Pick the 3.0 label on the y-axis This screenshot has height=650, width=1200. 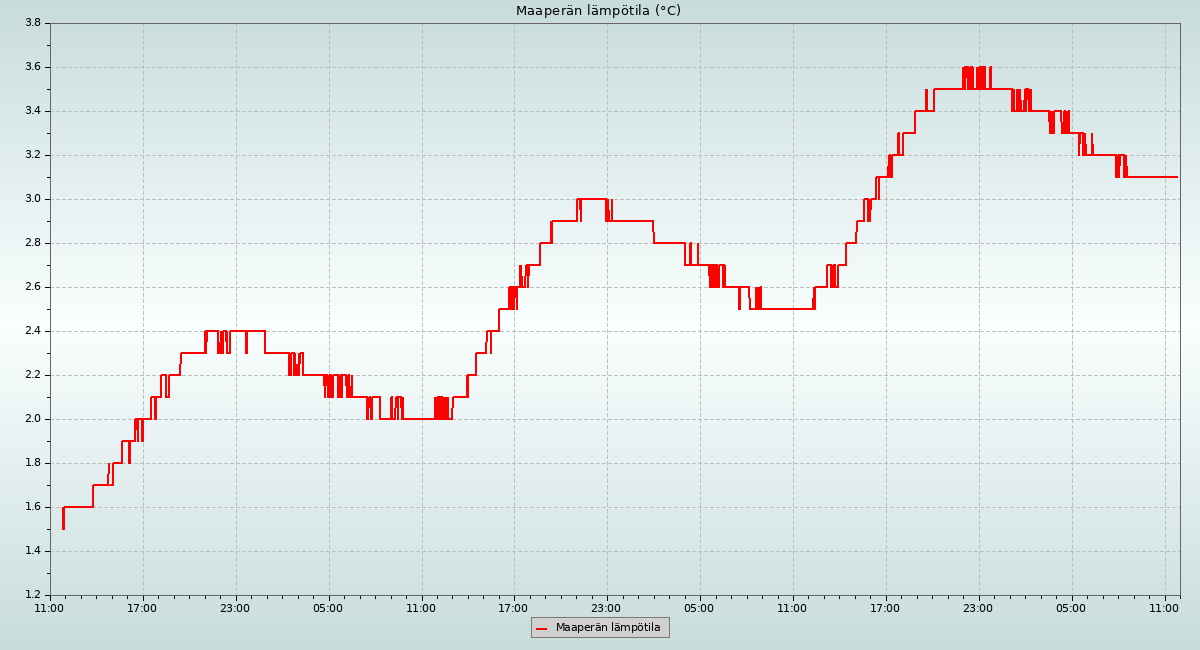(32, 199)
